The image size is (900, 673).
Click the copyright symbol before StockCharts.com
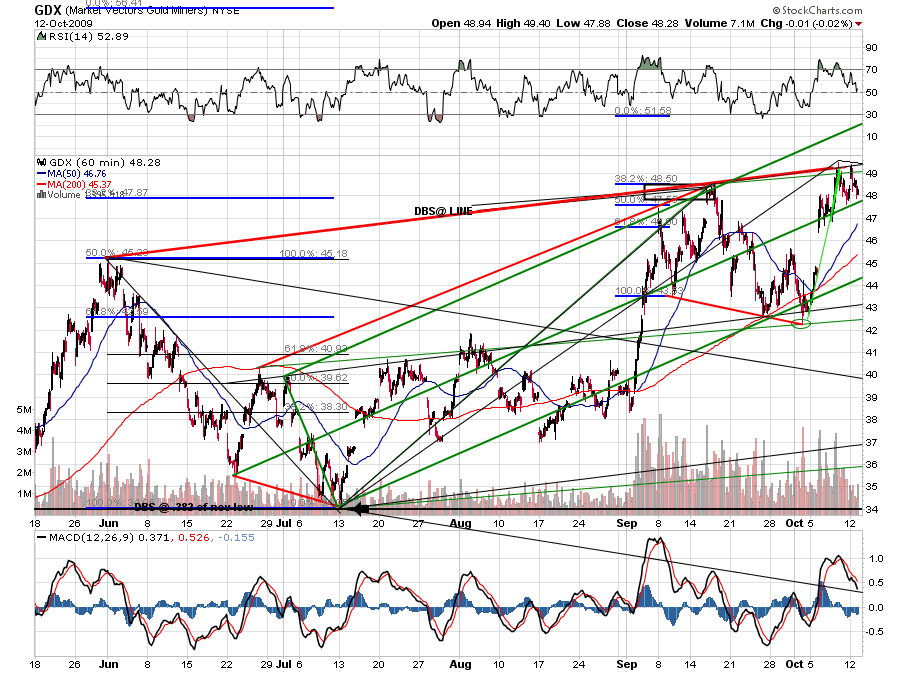pyautogui.click(x=776, y=10)
